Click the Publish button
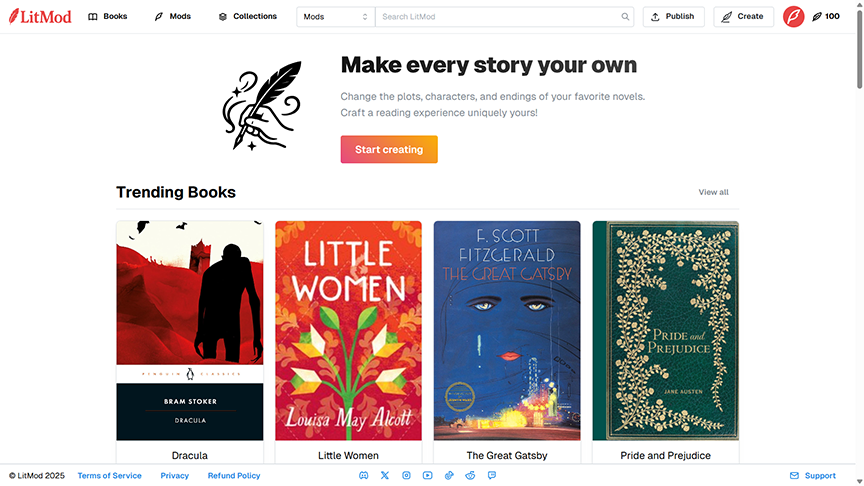The height and width of the screenshot is (486, 864). (673, 17)
